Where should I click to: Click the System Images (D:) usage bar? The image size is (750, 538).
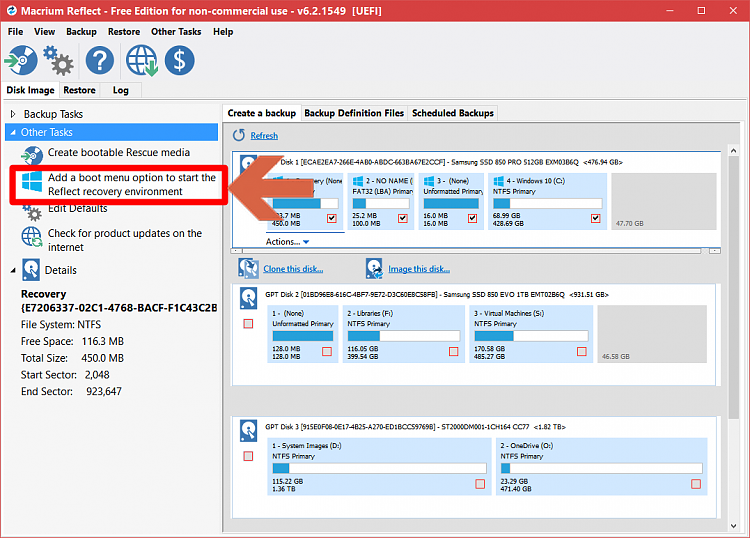point(379,468)
